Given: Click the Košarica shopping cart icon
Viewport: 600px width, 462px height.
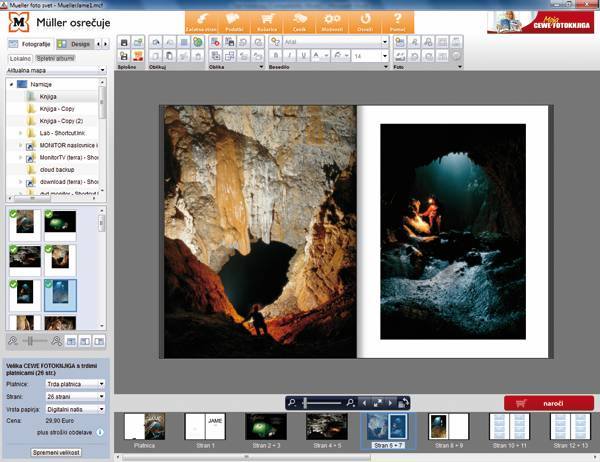Looking at the screenshot, I should tap(267, 22).
